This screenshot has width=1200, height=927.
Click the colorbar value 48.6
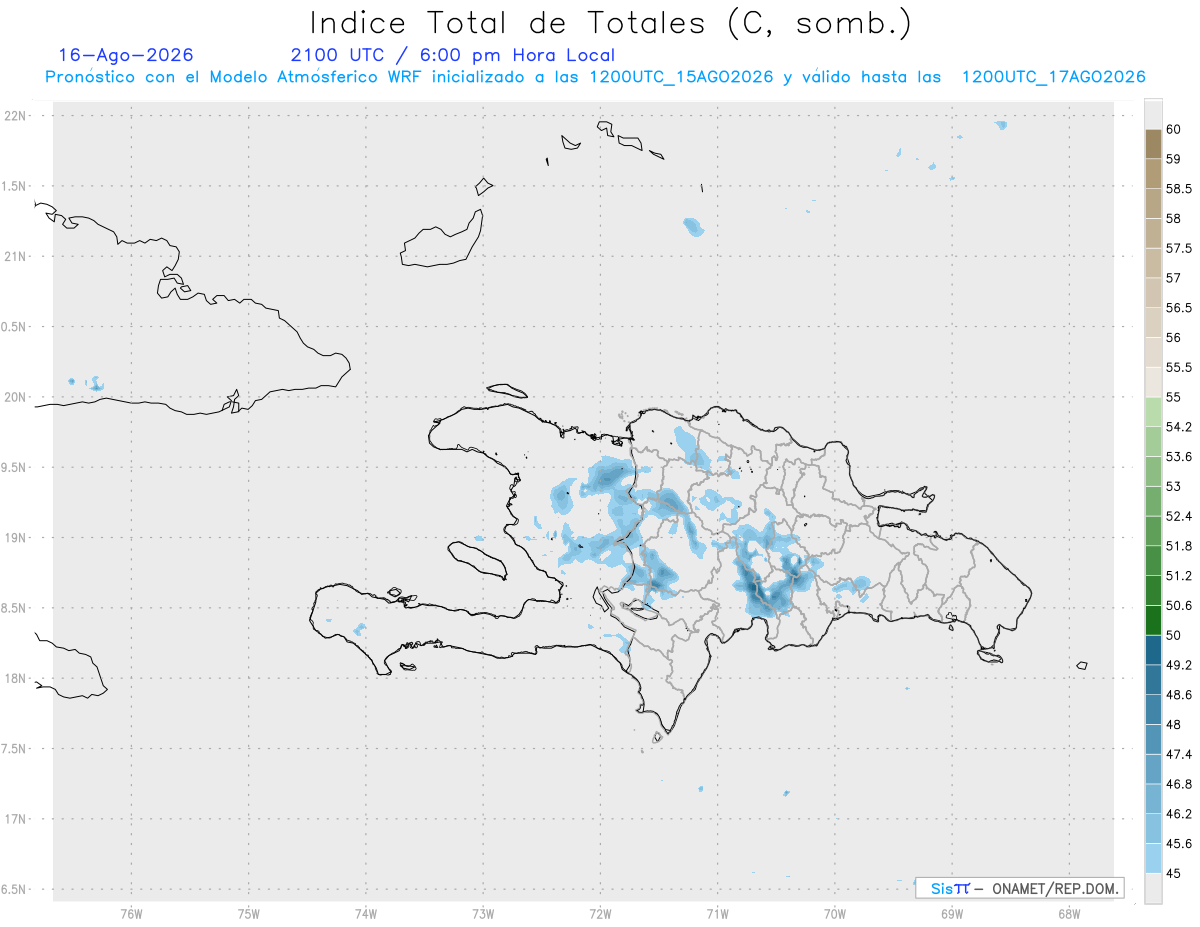pos(1179,695)
